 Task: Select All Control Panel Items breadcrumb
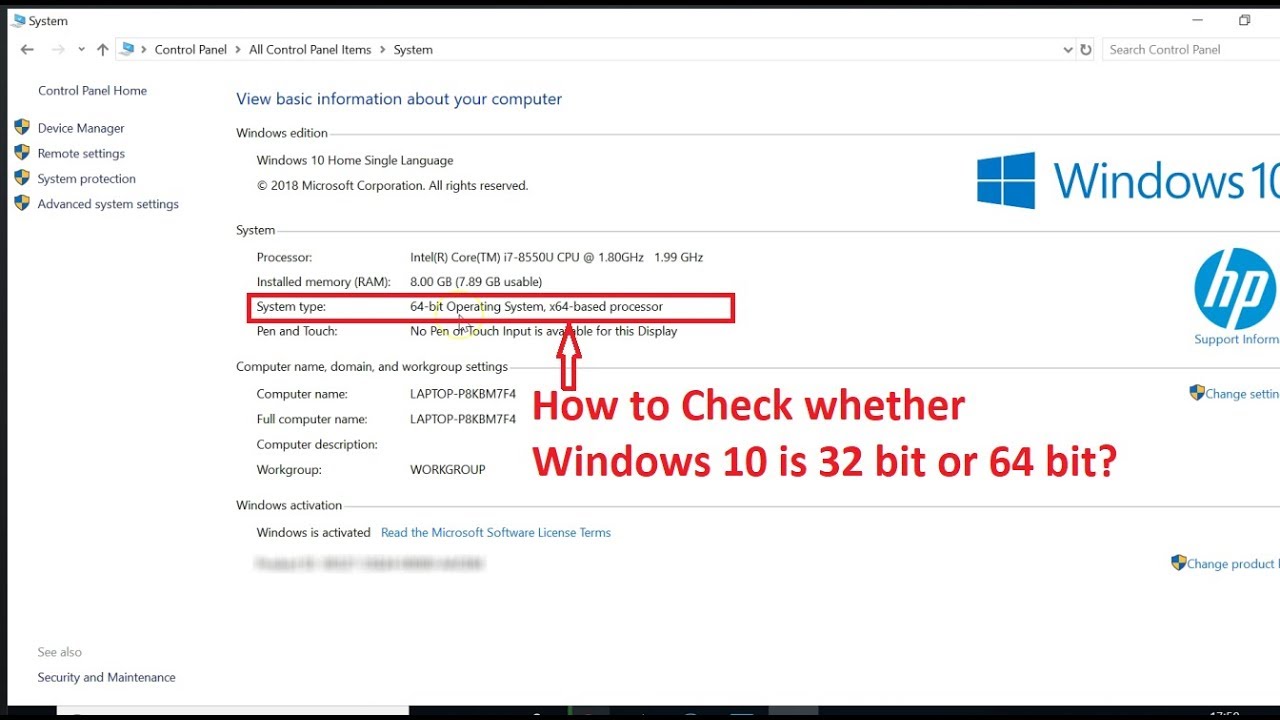tap(310, 49)
